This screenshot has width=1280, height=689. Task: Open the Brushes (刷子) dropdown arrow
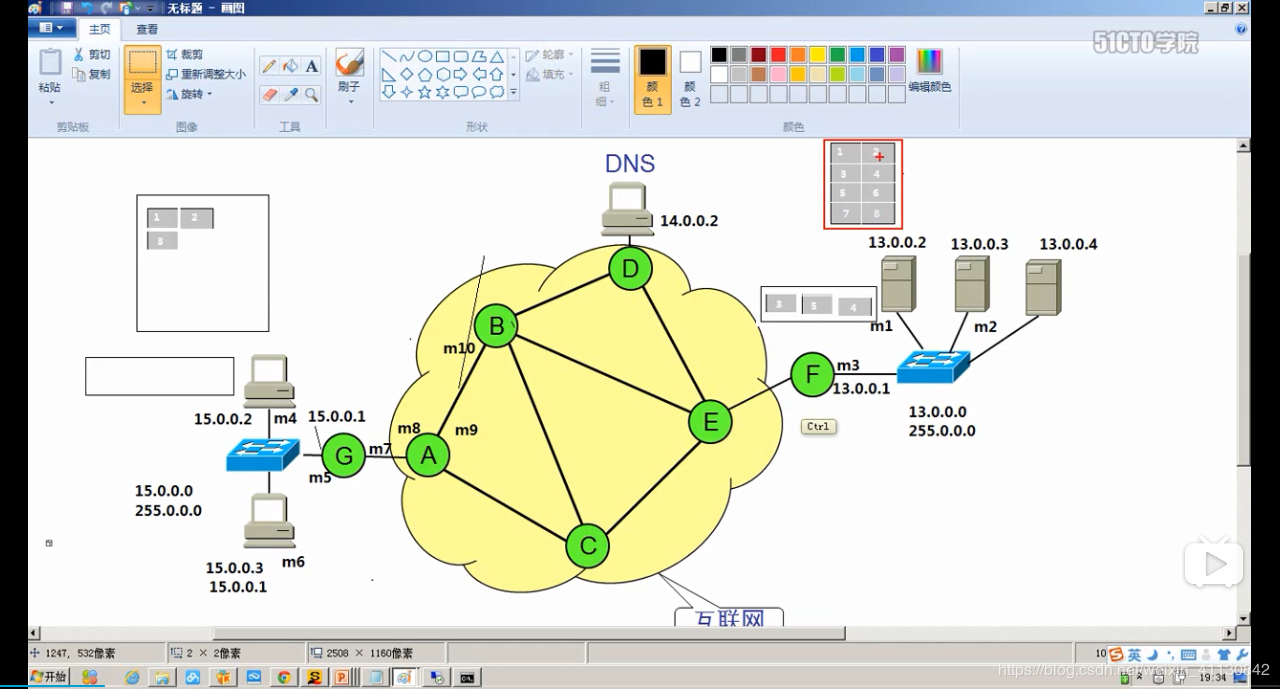(x=349, y=102)
